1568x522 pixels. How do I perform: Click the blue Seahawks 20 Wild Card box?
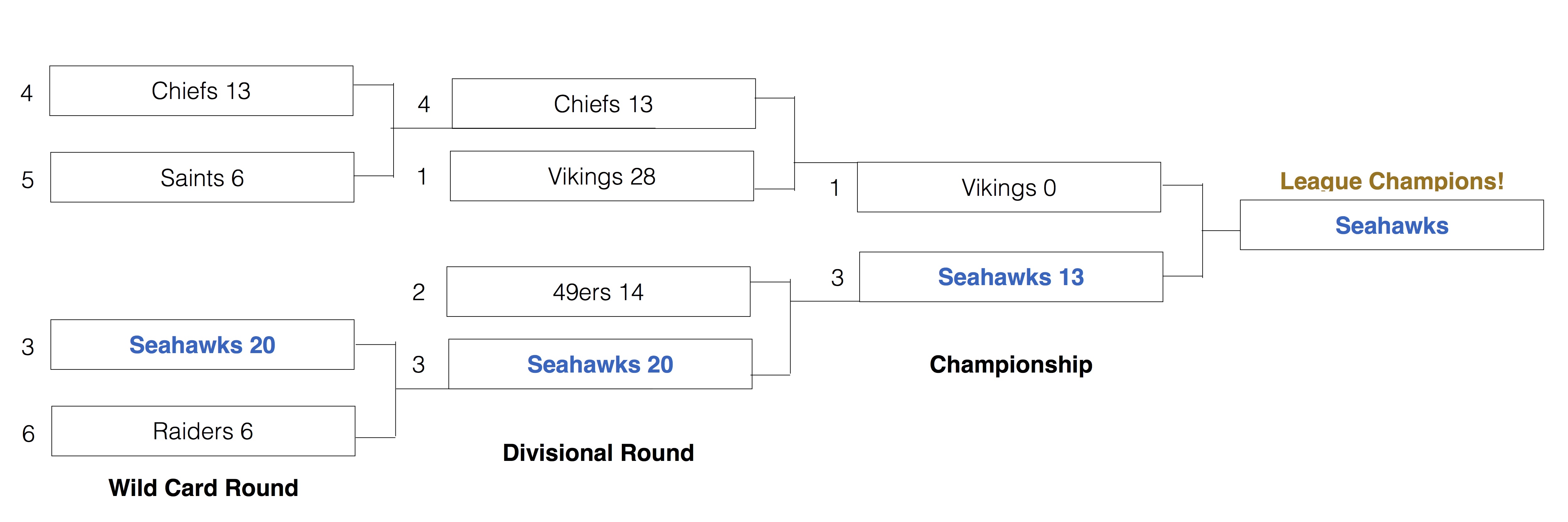pos(202,344)
